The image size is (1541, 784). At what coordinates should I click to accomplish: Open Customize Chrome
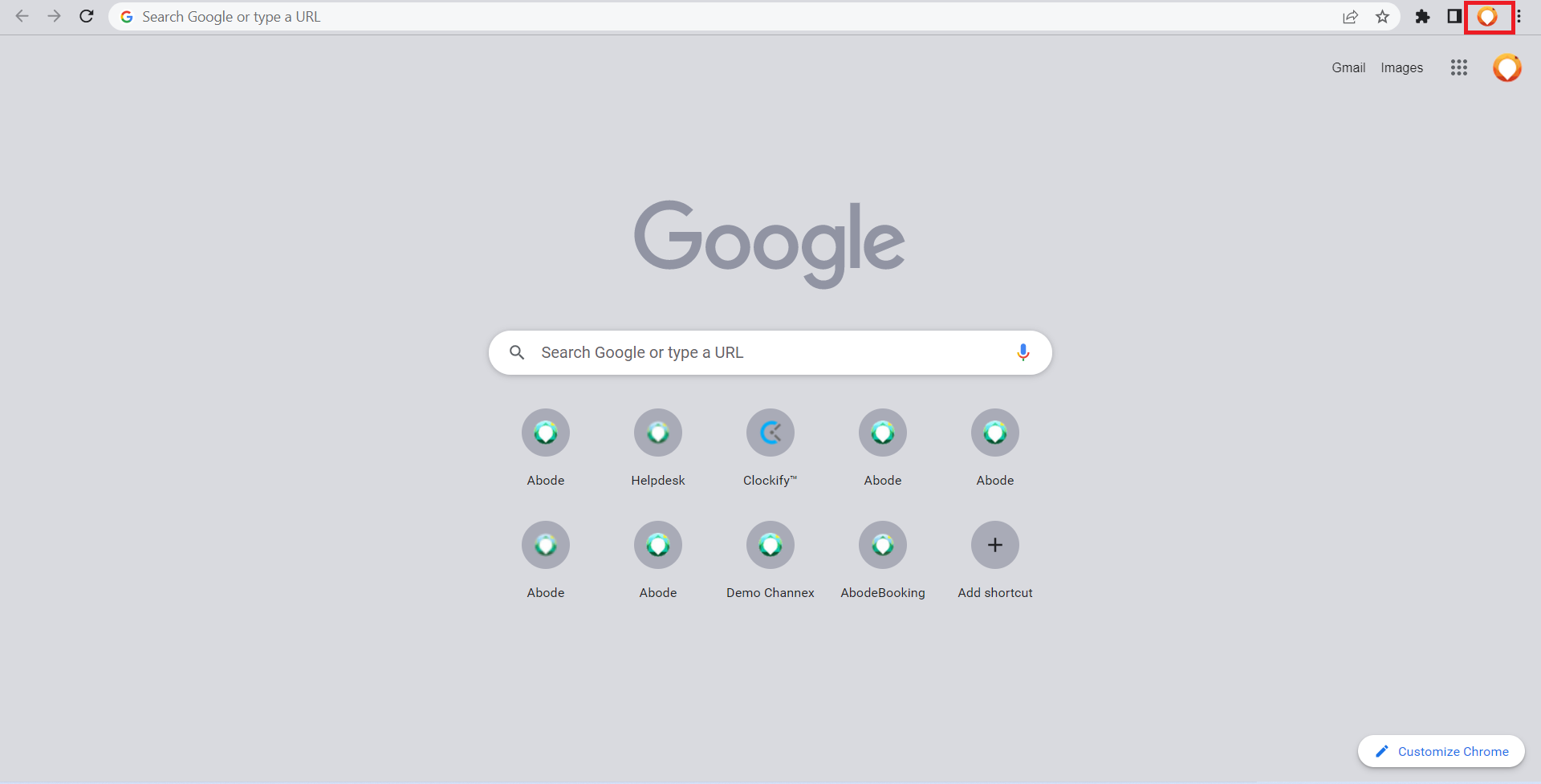[1441, 751]
